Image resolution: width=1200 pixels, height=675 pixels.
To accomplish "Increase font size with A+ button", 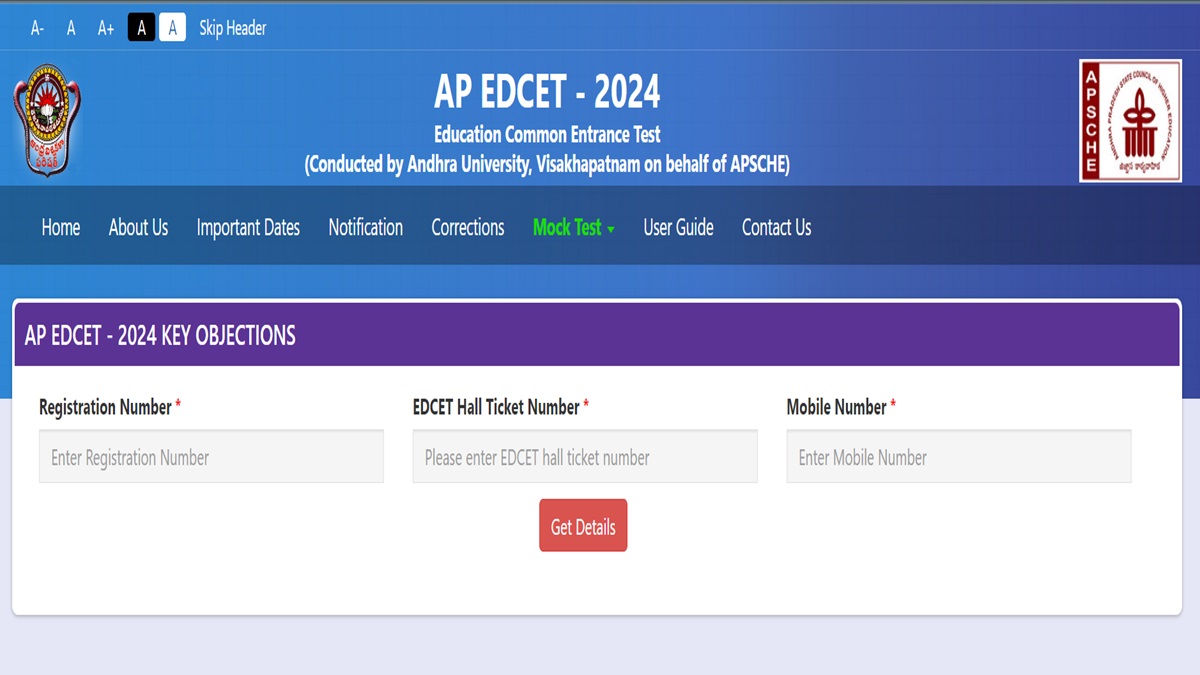I will tap(106, 28).
